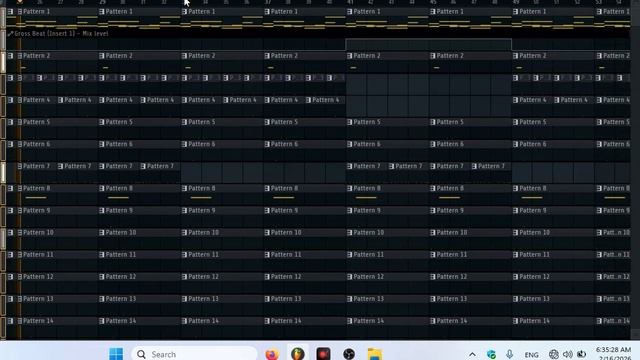Click the security shield tray icon
Image resolution: width=640 pixels, height=360 pixels.
click(x=491, y=354)
